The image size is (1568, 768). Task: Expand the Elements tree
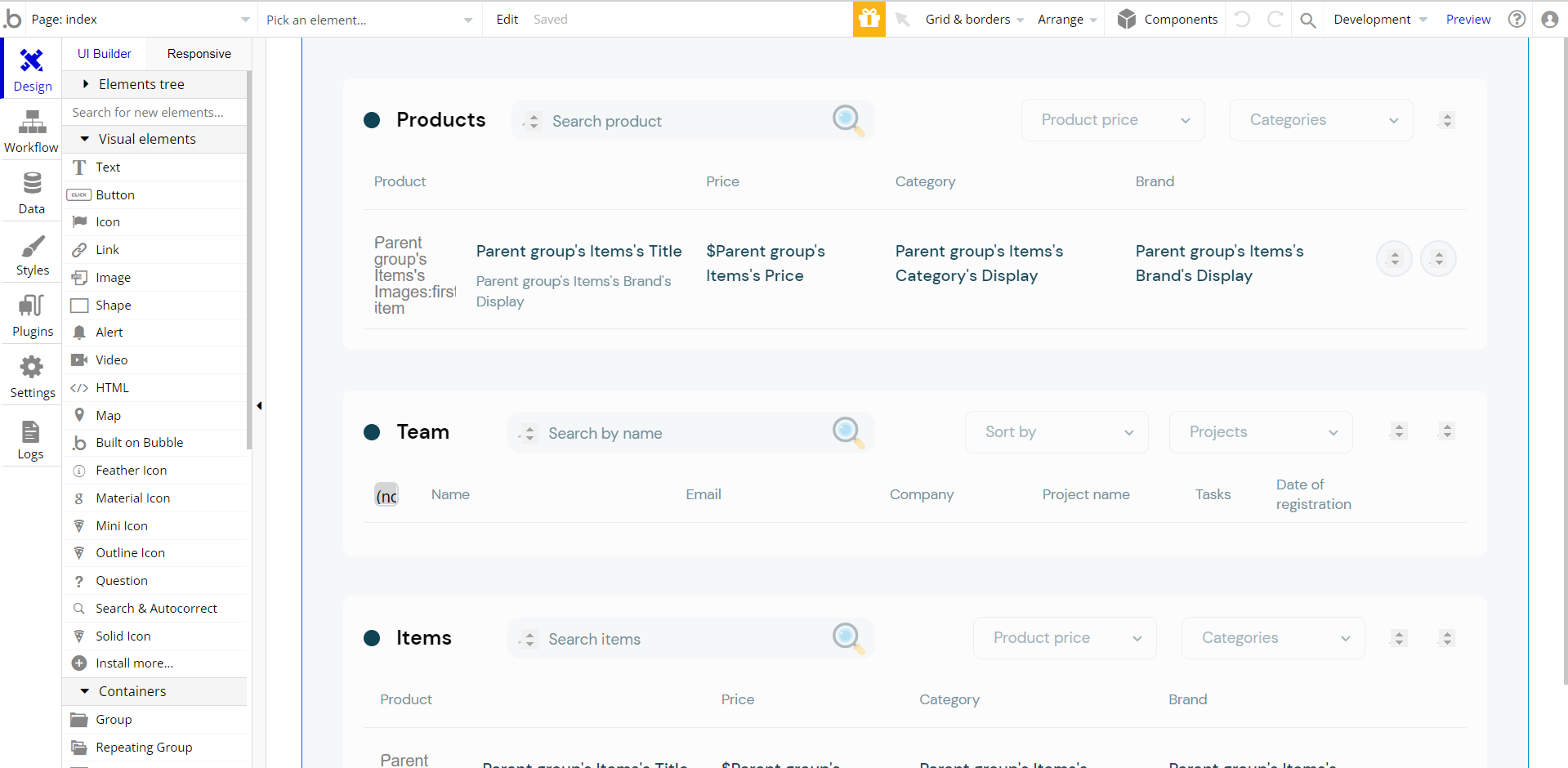[155, 84]
